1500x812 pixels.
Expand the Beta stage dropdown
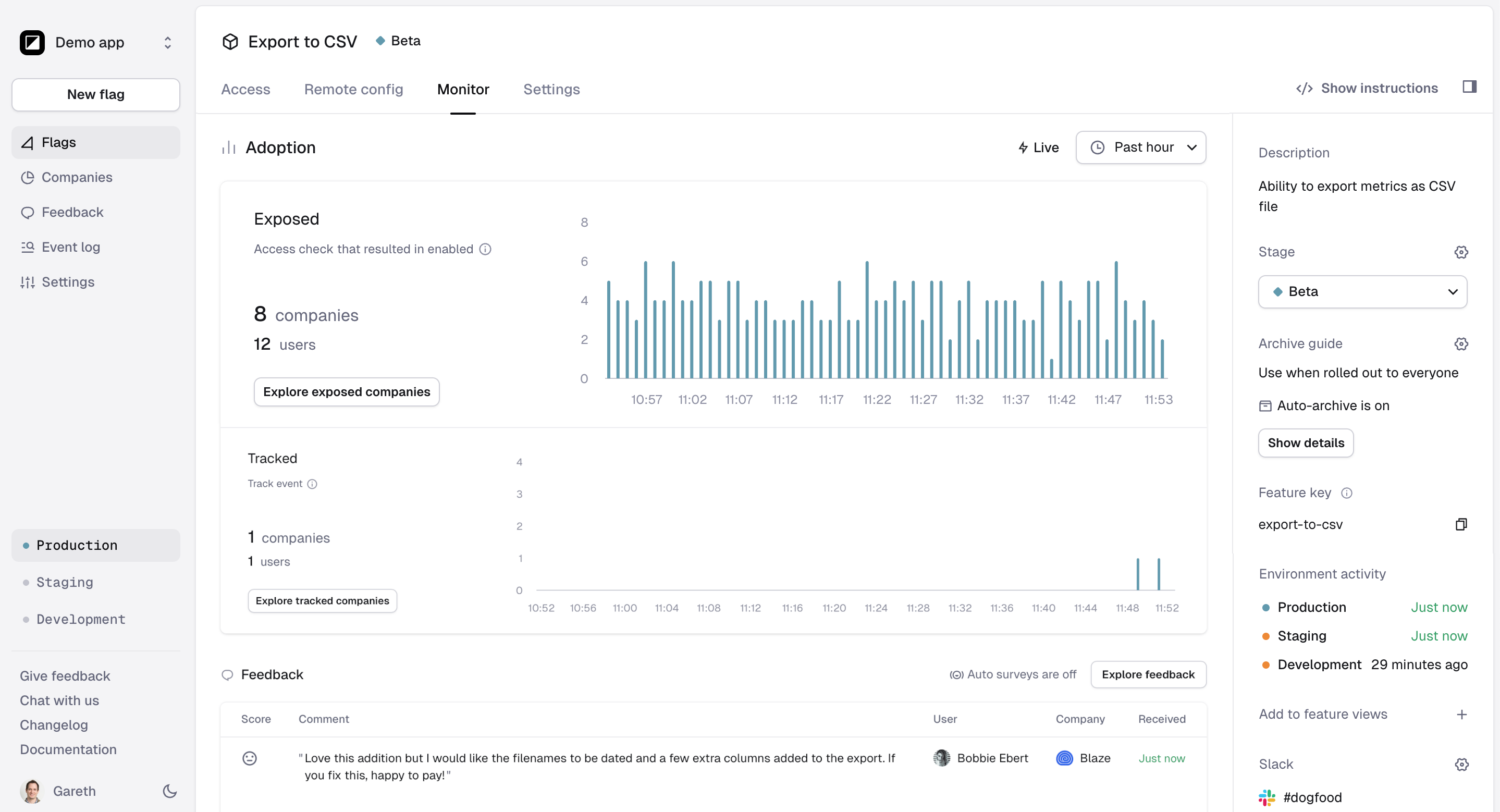tap(1362, 292)
